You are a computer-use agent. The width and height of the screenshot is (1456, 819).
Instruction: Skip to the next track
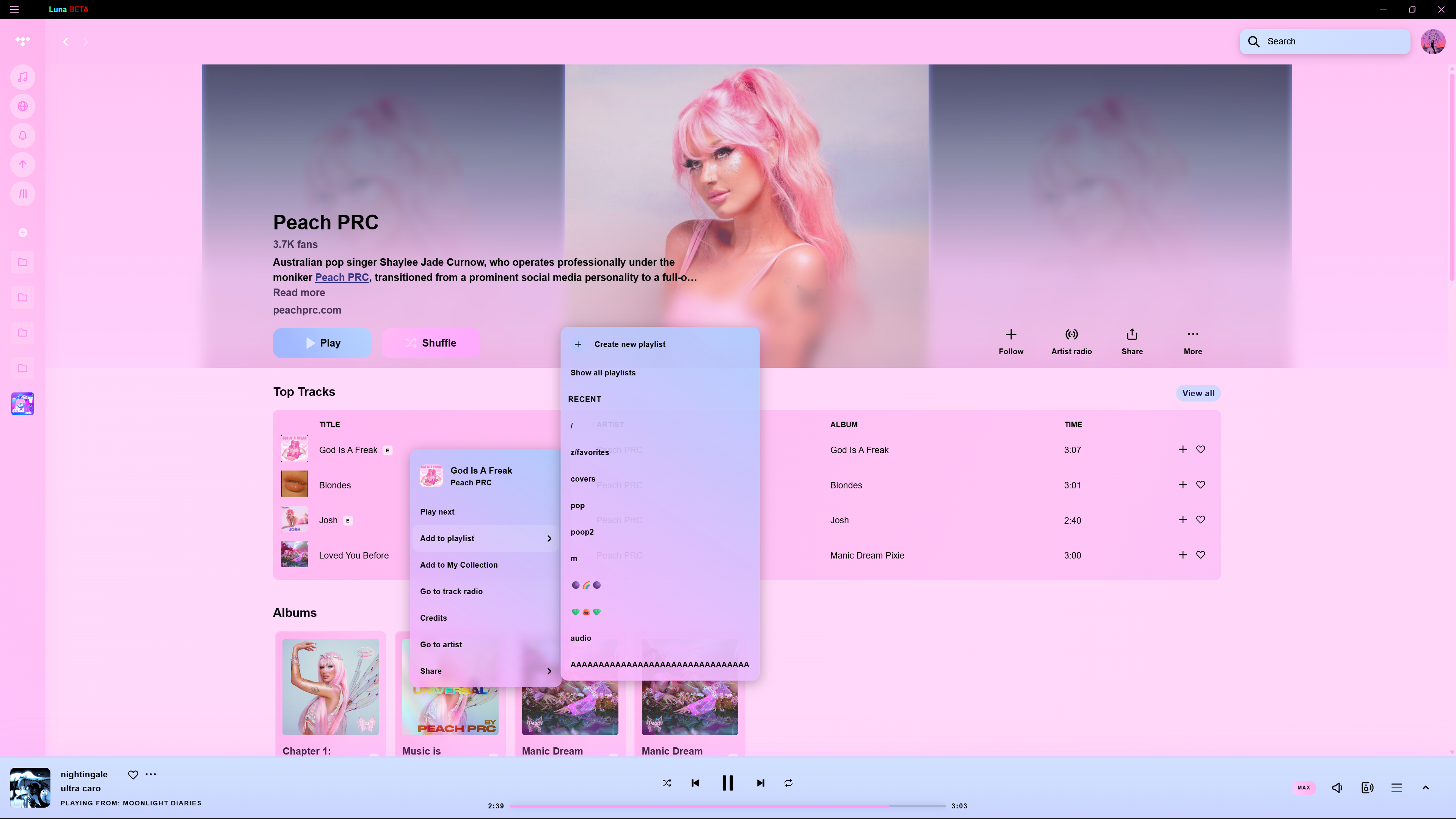(760, 783)
